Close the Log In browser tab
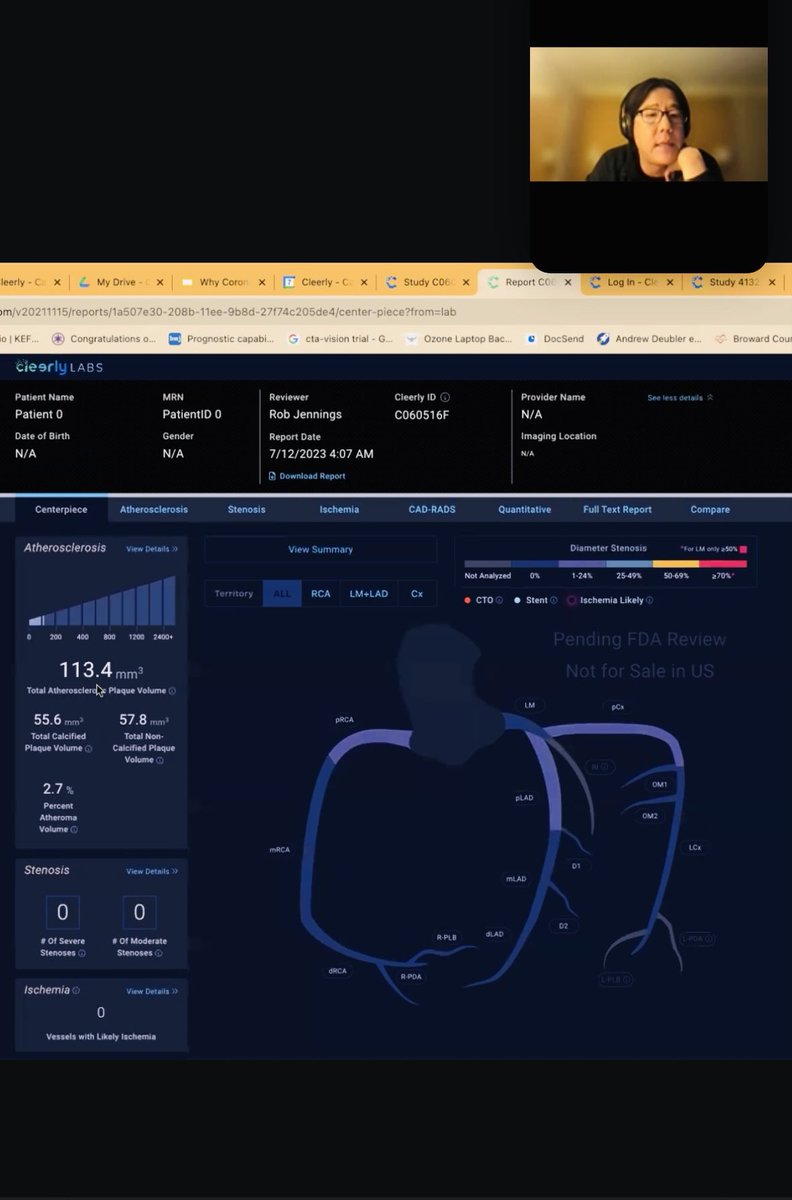The width and height of the screenshot is (792, 1200). tap(671, 283)
